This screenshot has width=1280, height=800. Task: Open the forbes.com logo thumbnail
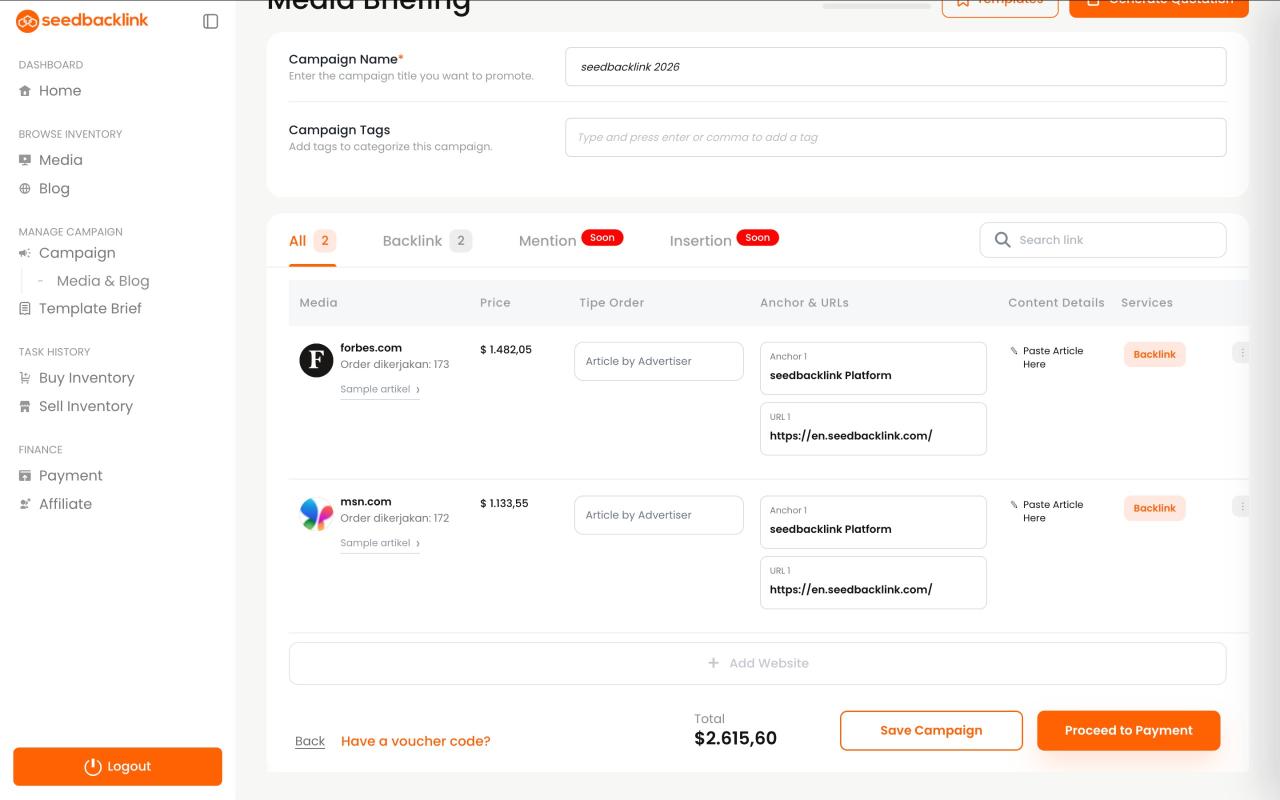tap(316, 360)
